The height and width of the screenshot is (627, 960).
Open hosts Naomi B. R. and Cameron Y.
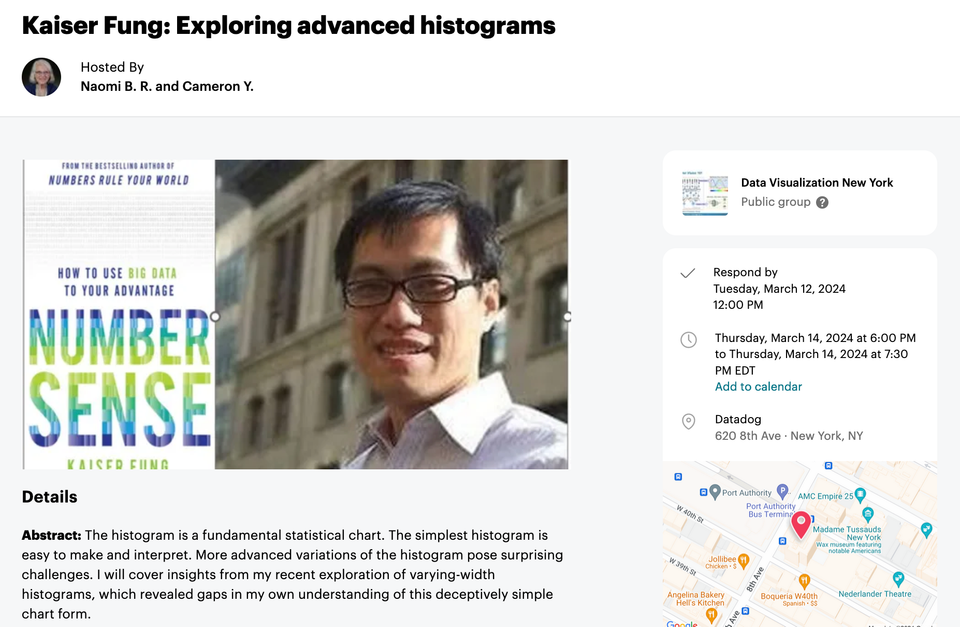pyautogui.click(x=167, y=86)
